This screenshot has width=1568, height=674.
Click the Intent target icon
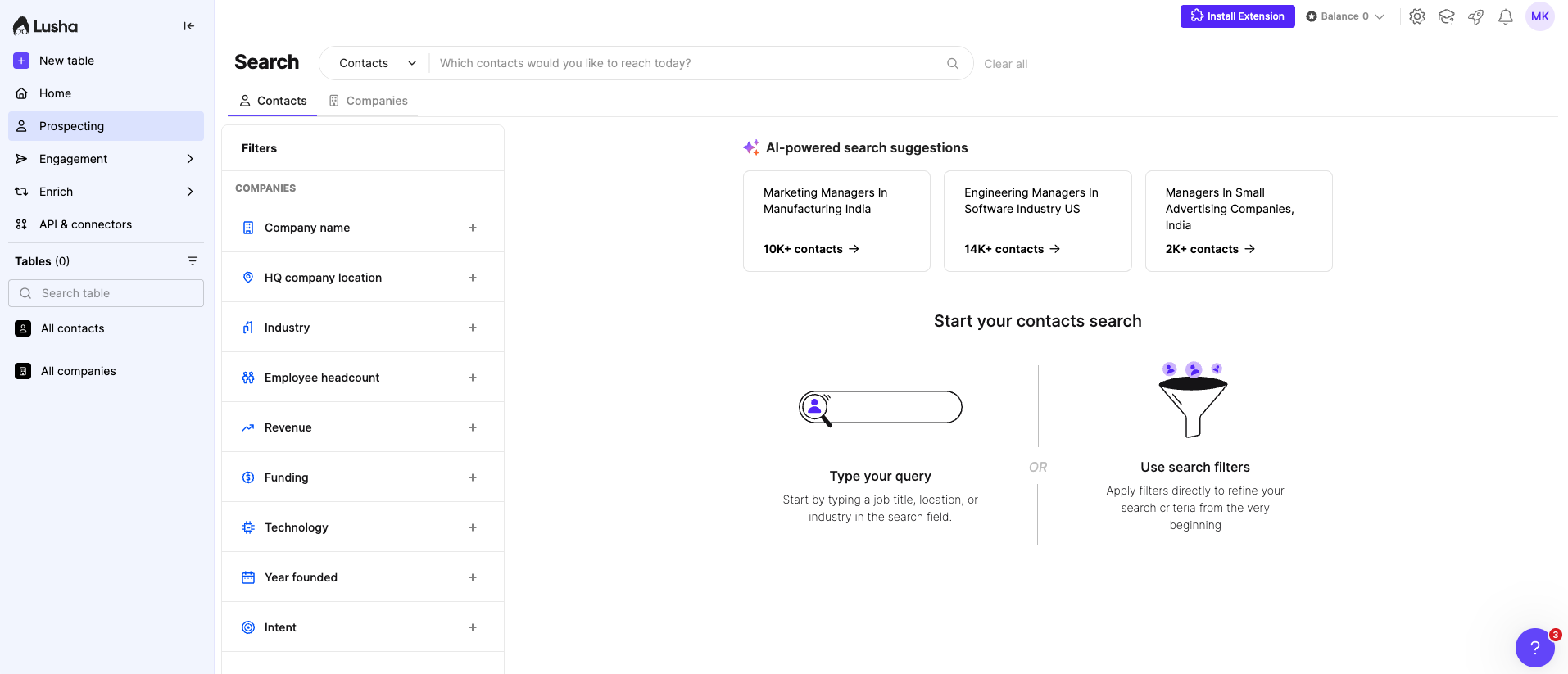(x=248, y=627)
